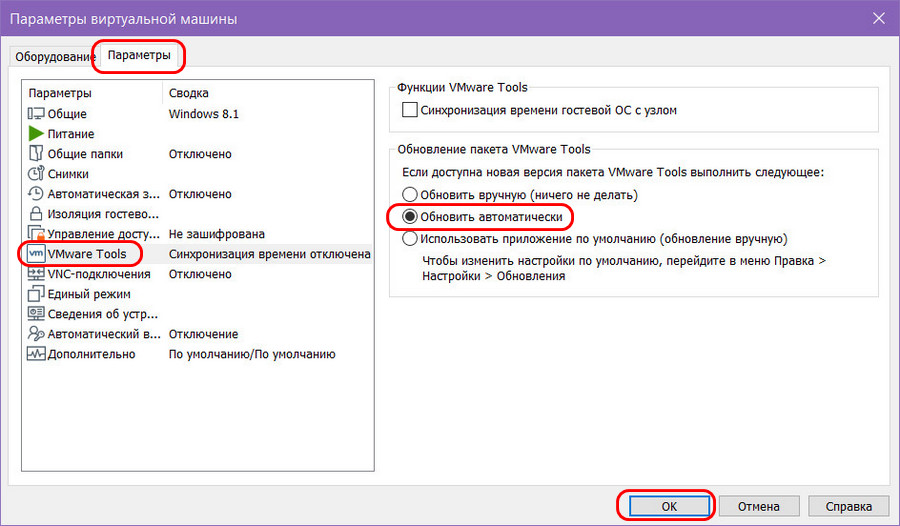This screenshot has width=900, height=526.
Task: Click the Отмена button
Action: pos(759,506)
